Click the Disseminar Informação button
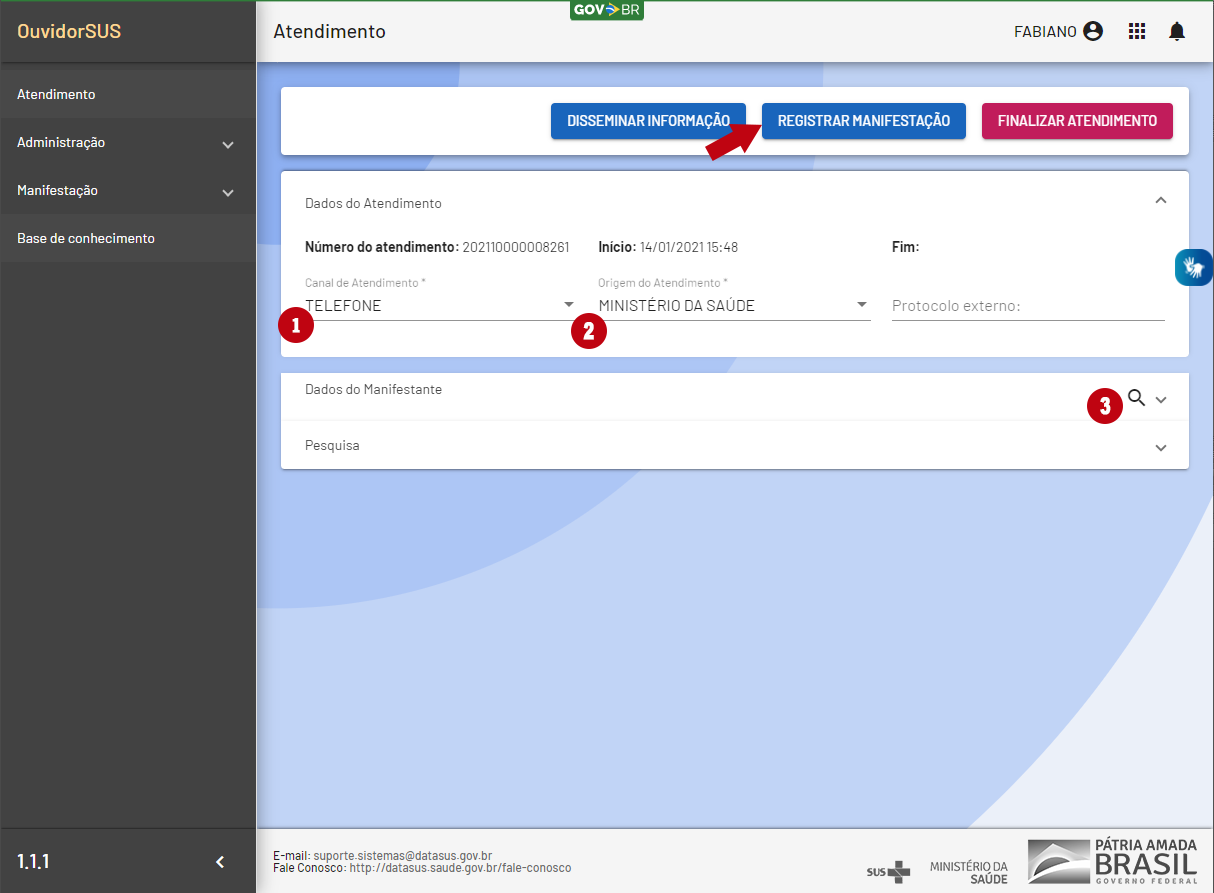Image resolution: width=1214 pixels, height=893 pixels. tap(648, 121)
